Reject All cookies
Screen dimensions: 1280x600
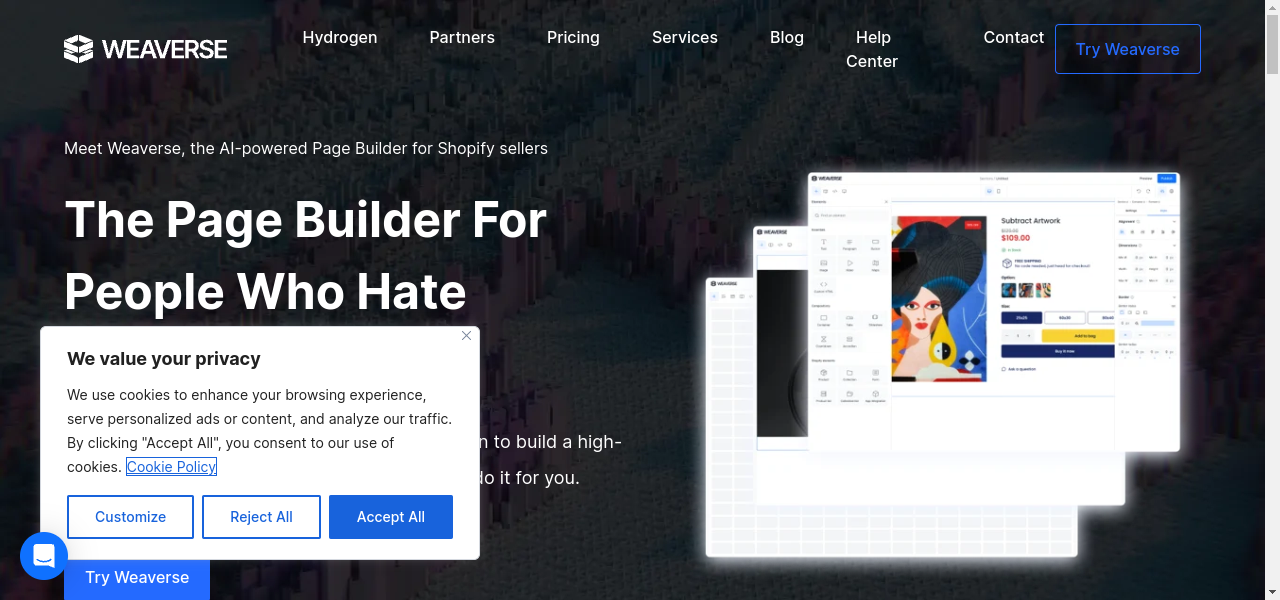coord(261,517)
